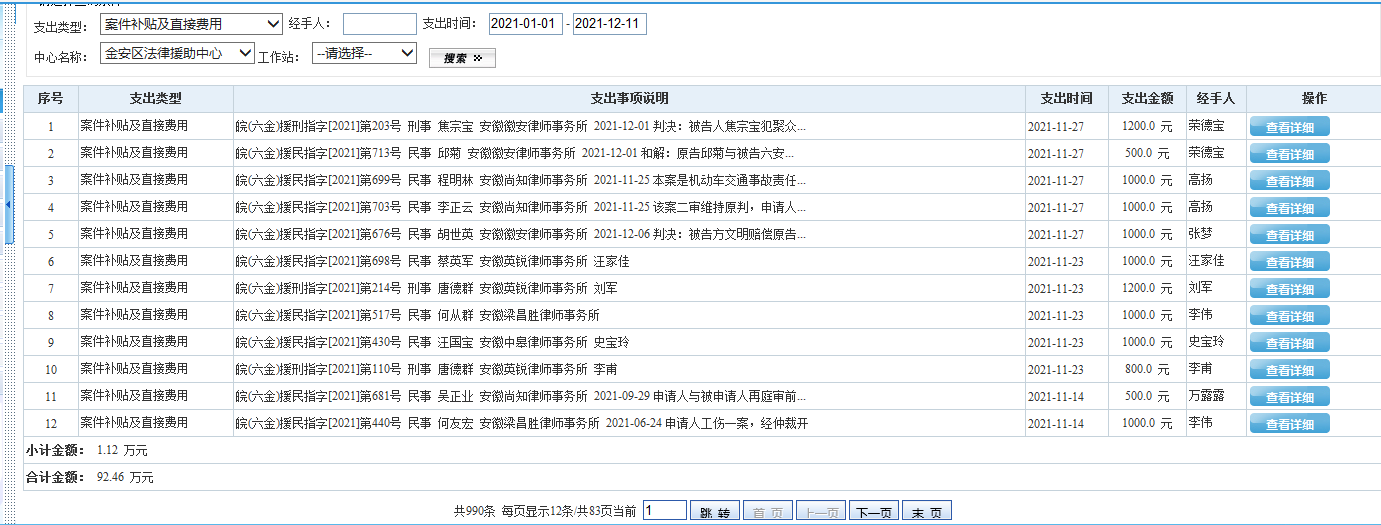The width and height of the screenshot is (1381, 525).
Task: Open the 工作站 请选择 dropdown
Action: click(364, 53)
